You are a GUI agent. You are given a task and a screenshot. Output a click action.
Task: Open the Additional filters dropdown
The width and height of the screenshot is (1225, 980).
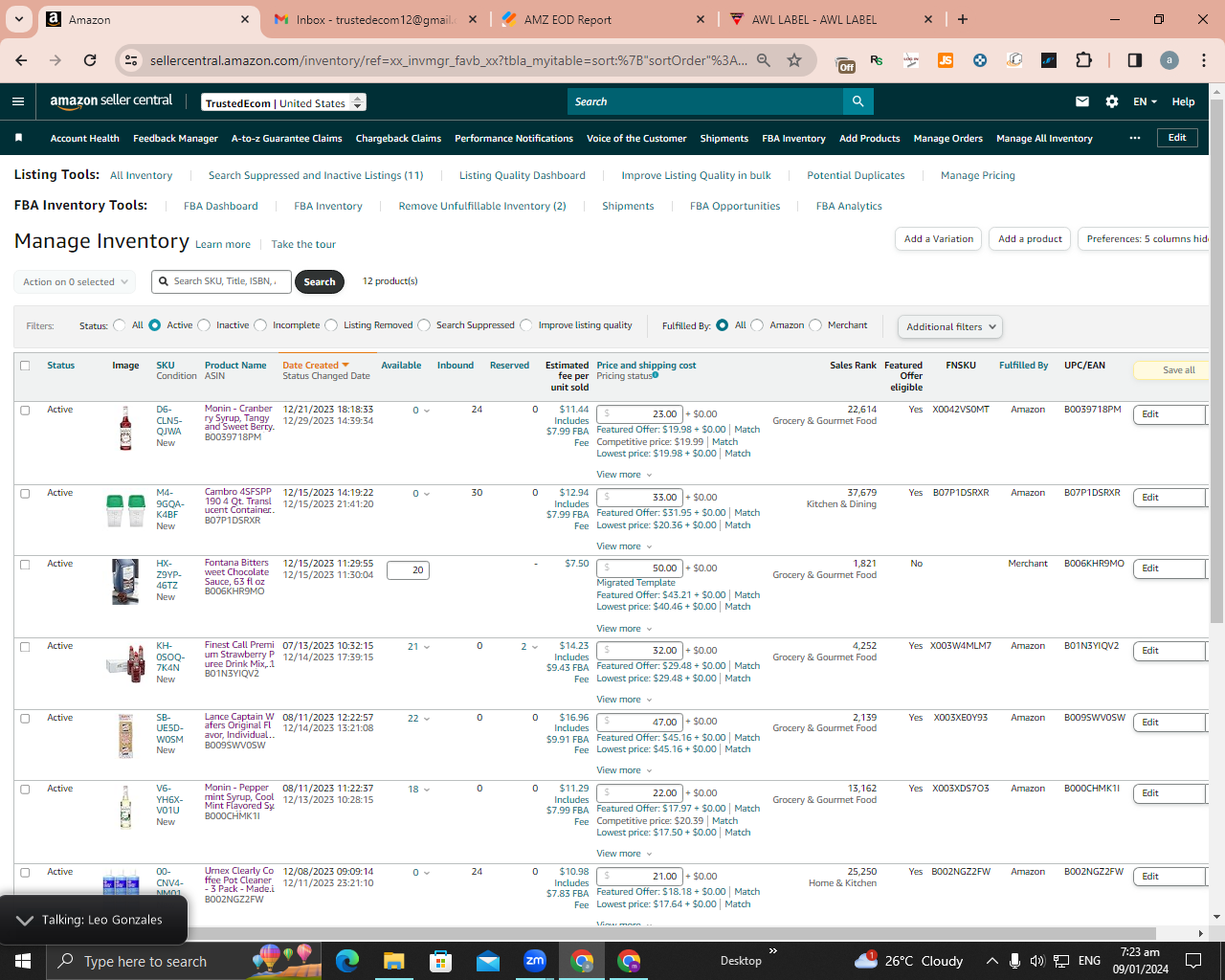(950, 326)
